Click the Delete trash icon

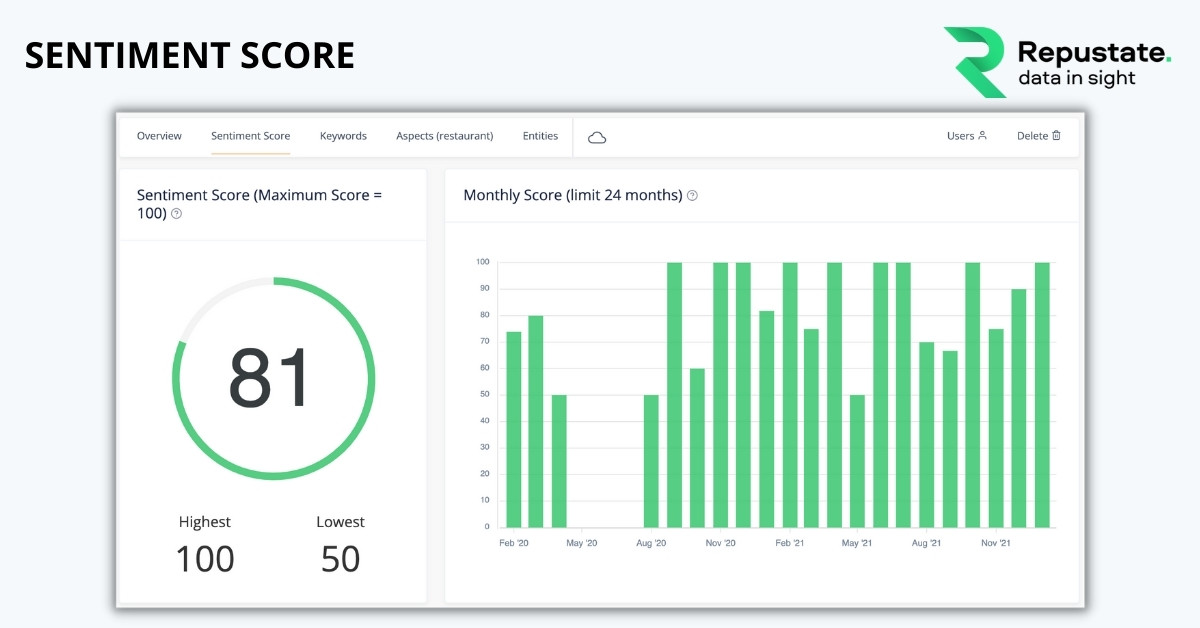point(1058,135)
